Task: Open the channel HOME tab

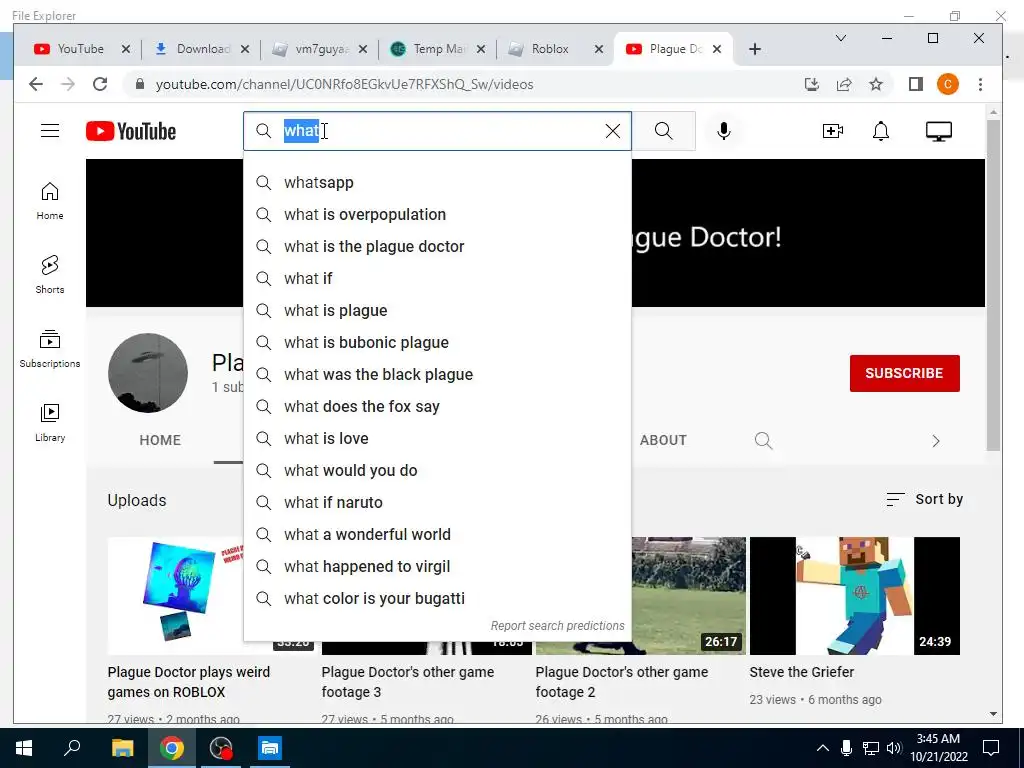Action: point(160,440)
